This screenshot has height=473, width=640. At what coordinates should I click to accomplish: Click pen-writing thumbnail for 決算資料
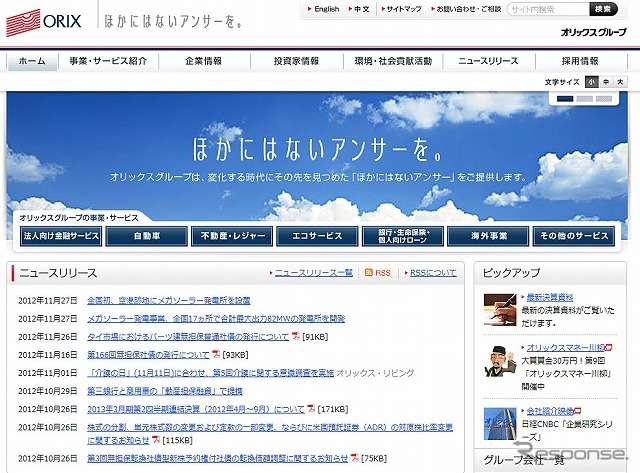(x=500, y=309)
